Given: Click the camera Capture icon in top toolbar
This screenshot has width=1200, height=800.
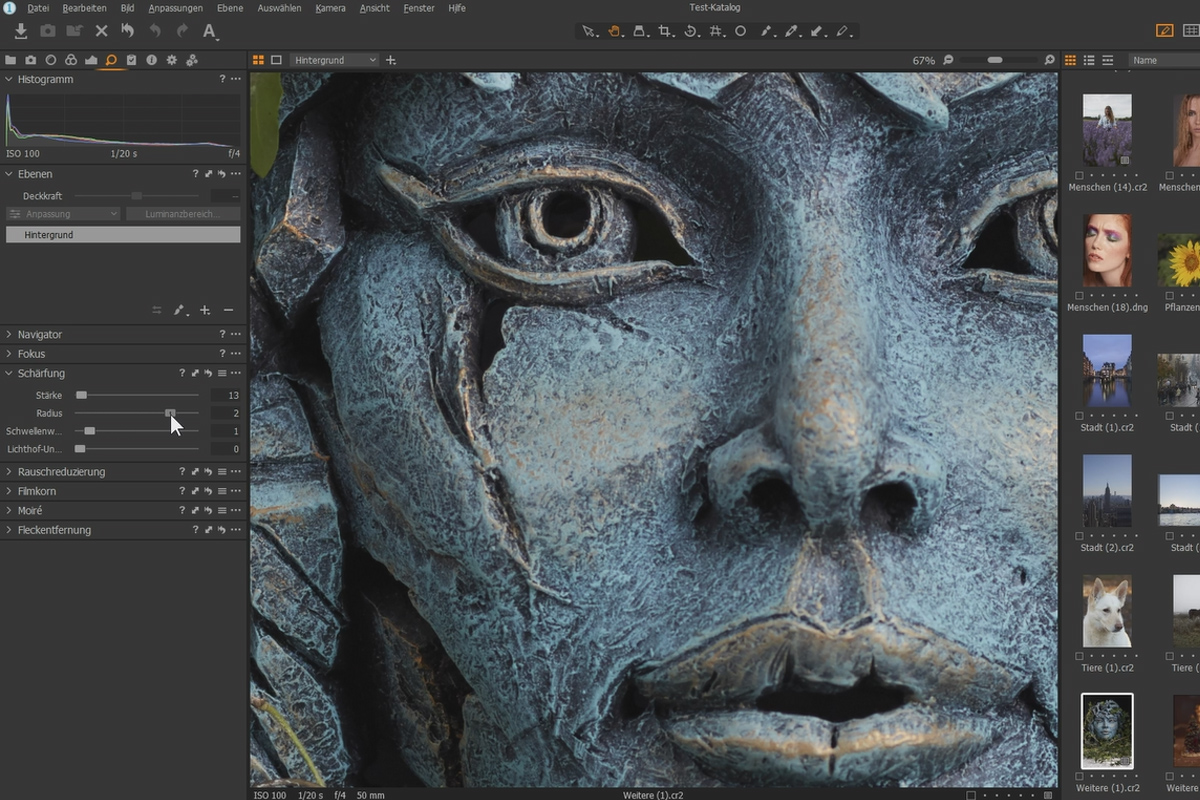Looking at the screenshot, I should pos(47,31).
